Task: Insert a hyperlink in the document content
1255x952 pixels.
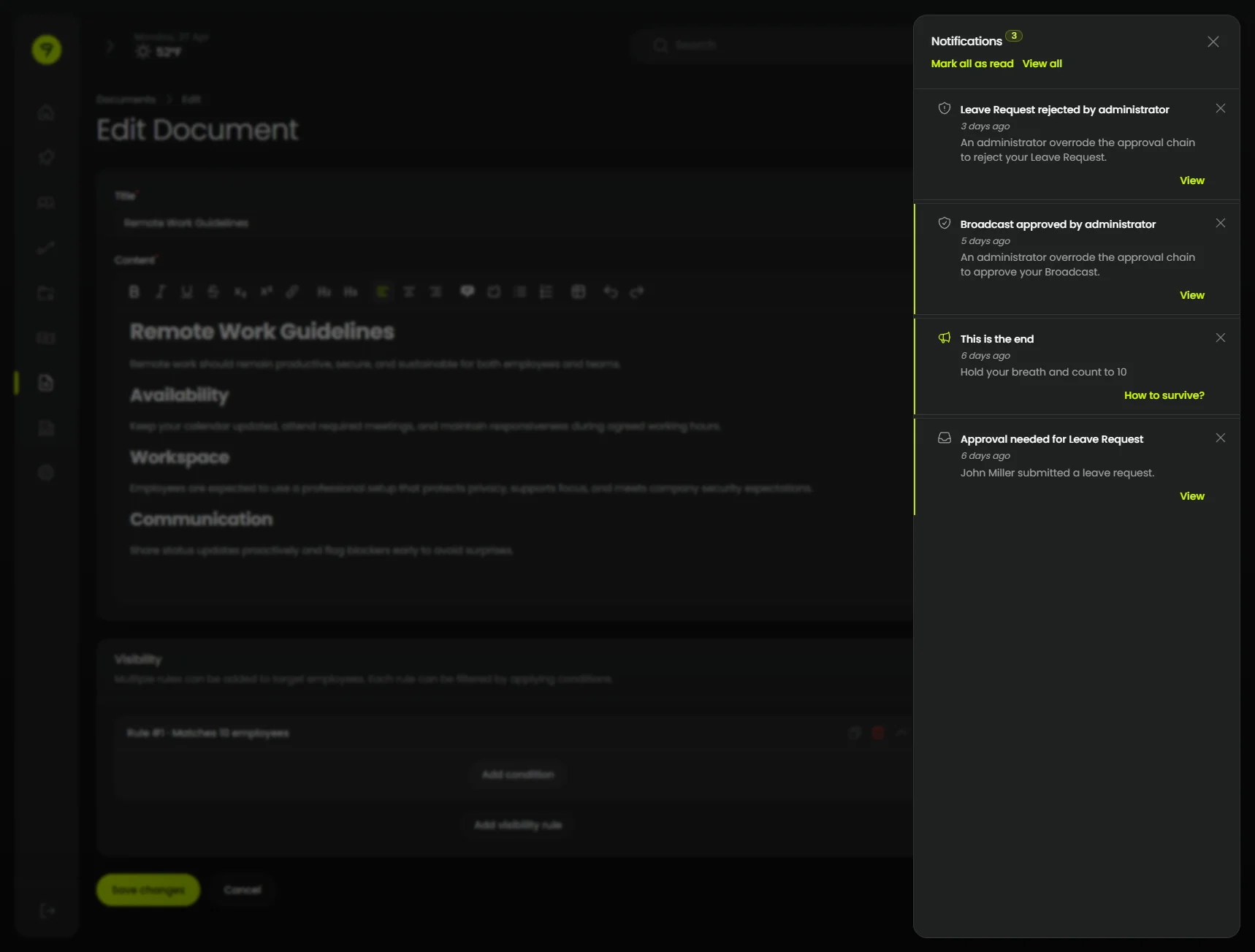Action: tap(292, 292)
